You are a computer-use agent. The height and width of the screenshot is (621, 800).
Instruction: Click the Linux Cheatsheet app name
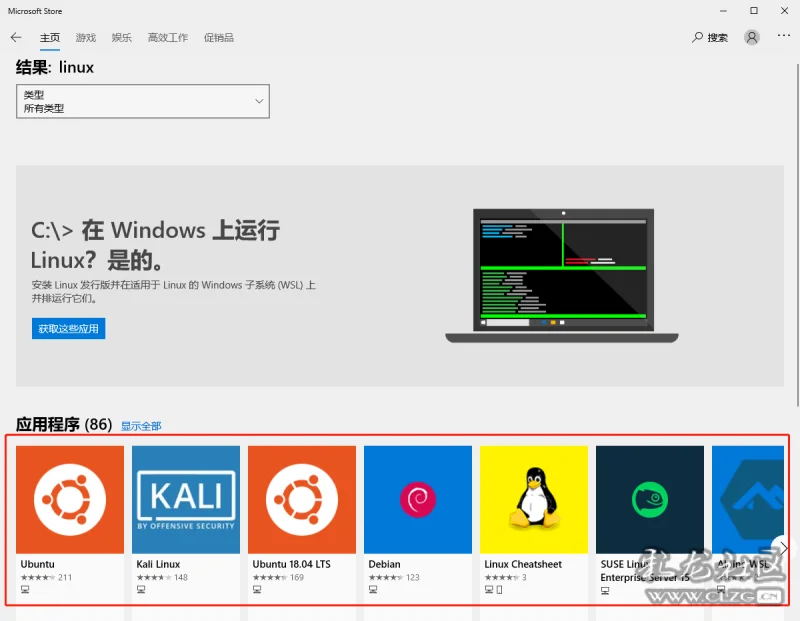tap(523, 564)
